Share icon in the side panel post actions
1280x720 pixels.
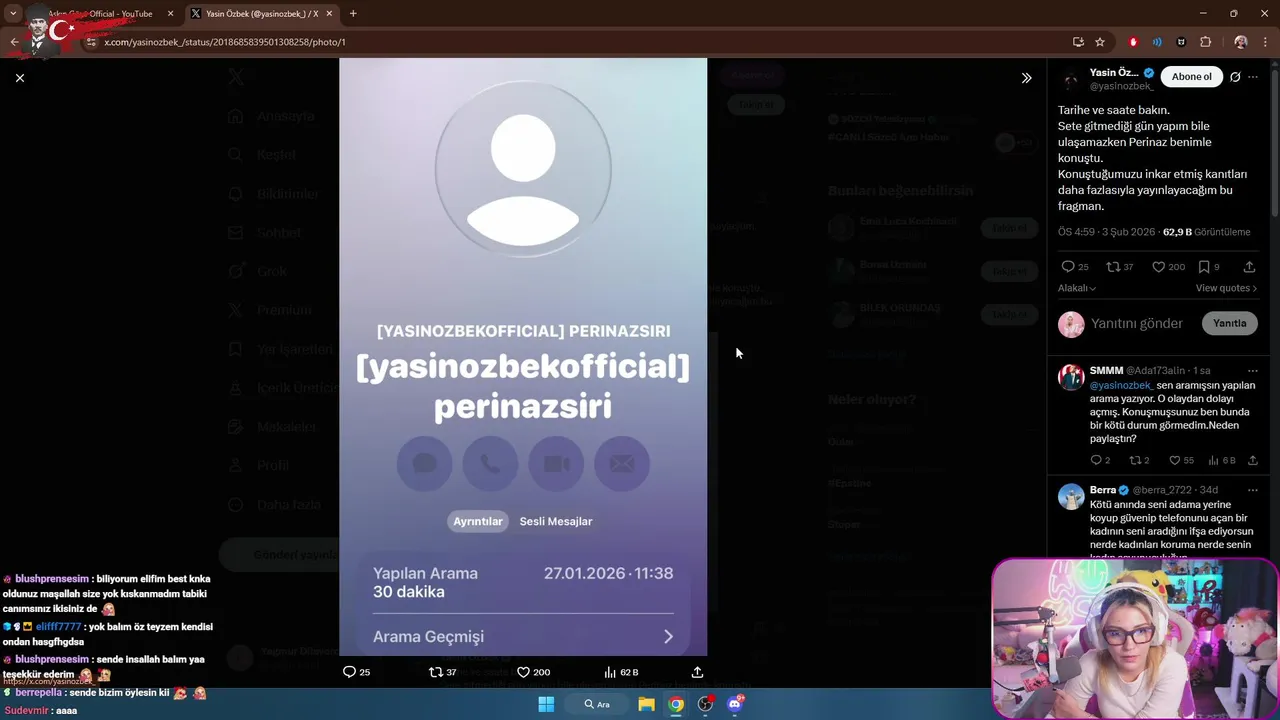pyautogui.click(x=1249, y=267)
